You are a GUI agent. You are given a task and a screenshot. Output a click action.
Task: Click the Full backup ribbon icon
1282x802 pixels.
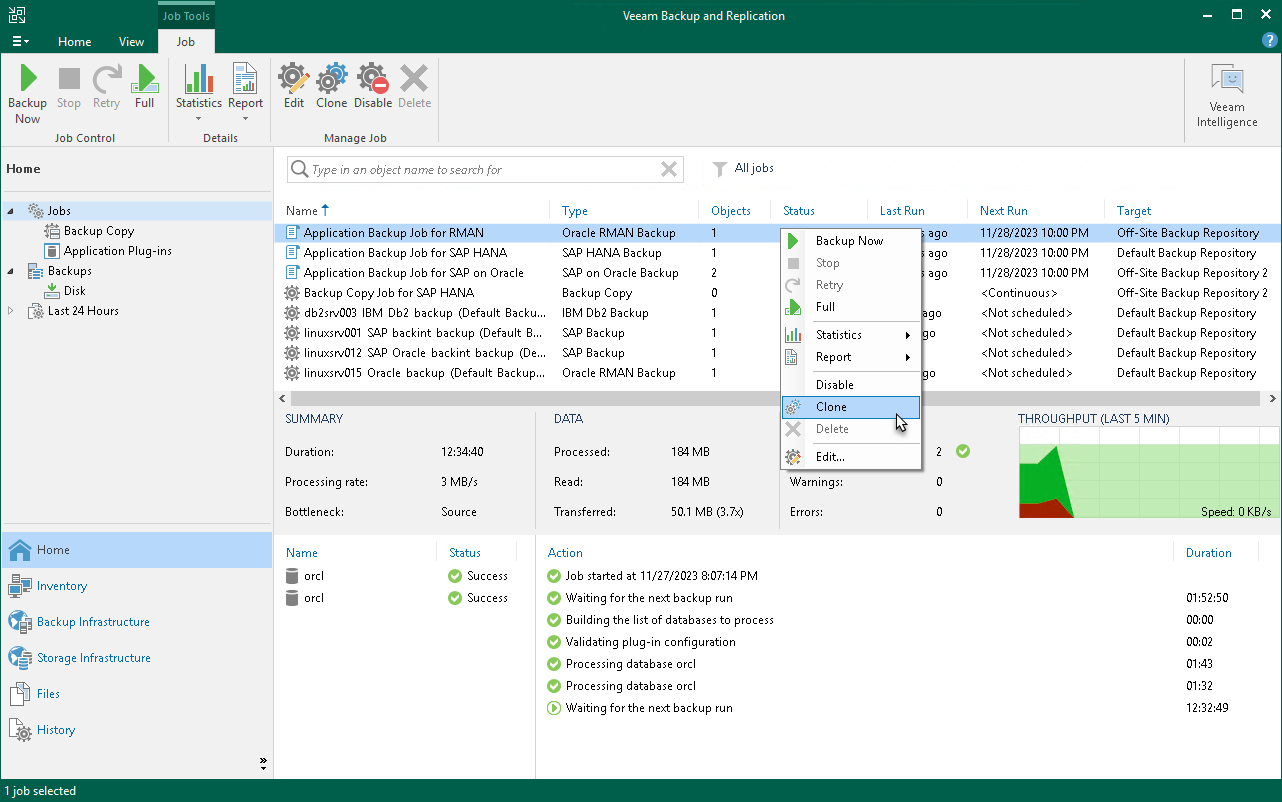click(x=145, y=87)
